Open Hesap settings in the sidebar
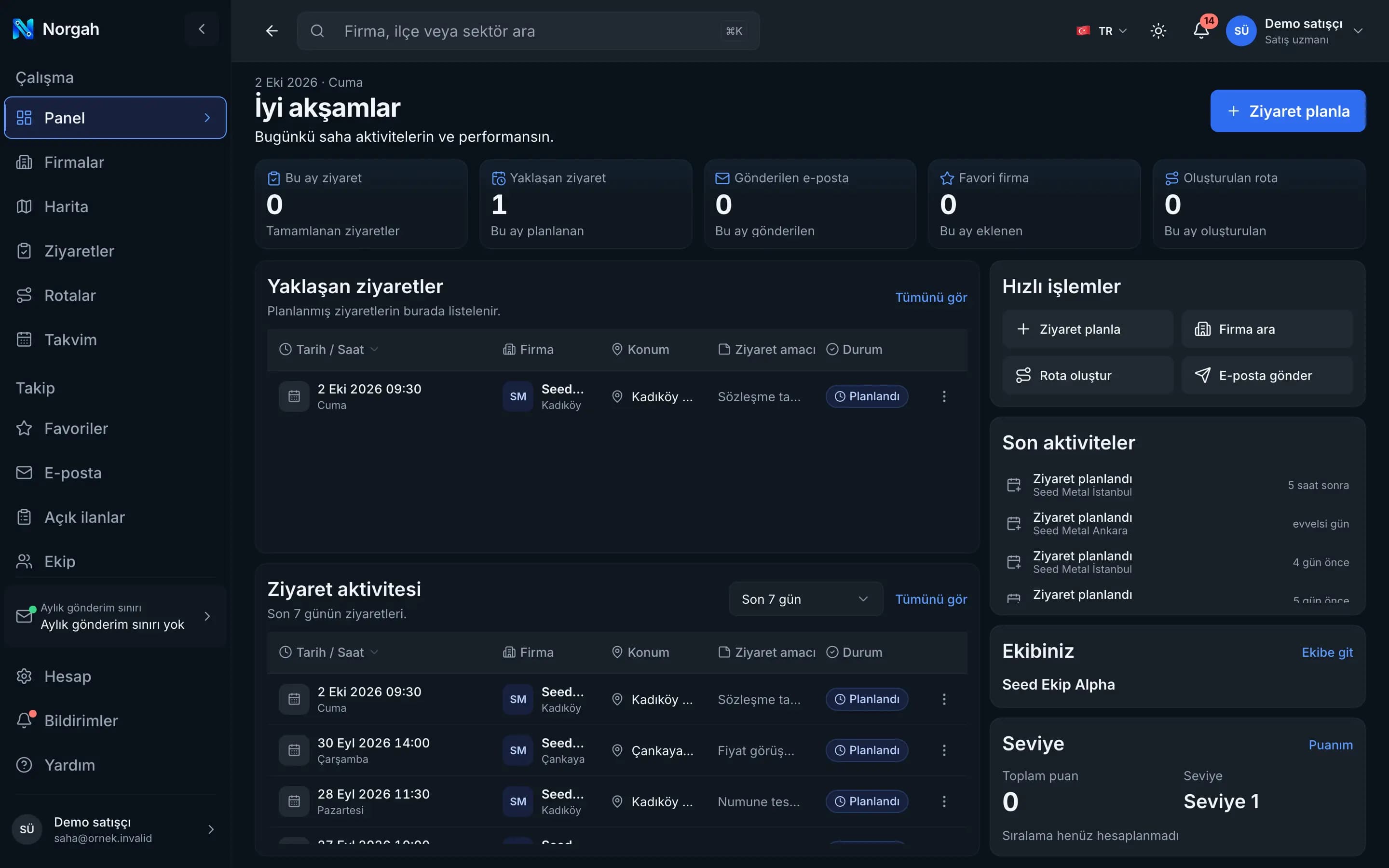 click(x=115, y=676)
